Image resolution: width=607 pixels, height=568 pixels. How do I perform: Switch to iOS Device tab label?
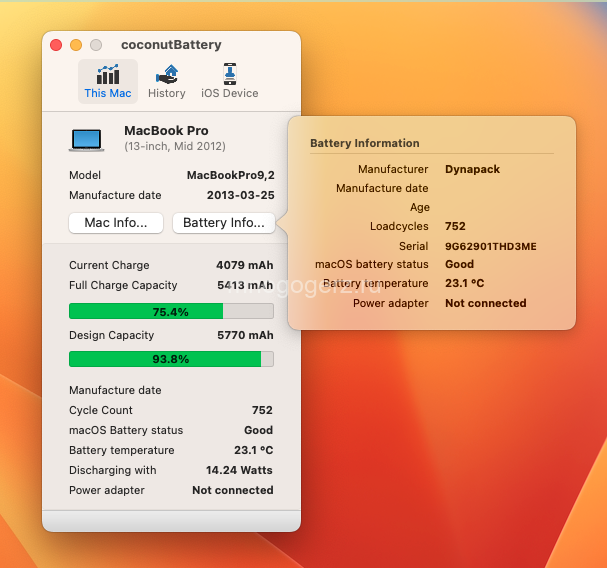pos(230,93)
